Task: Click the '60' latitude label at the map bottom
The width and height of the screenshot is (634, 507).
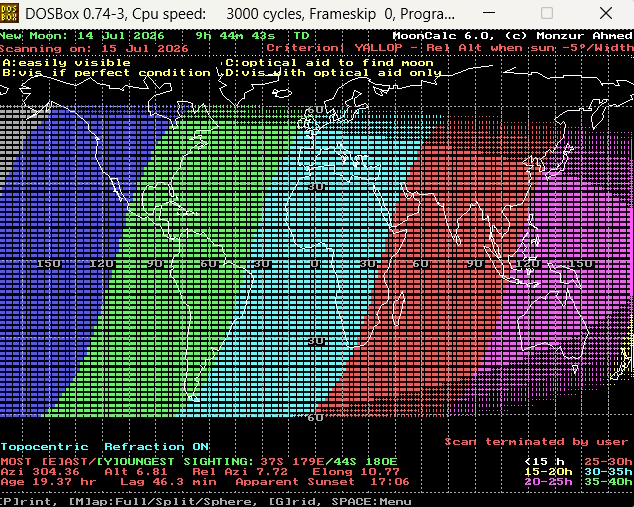Action: click(315, 418)
